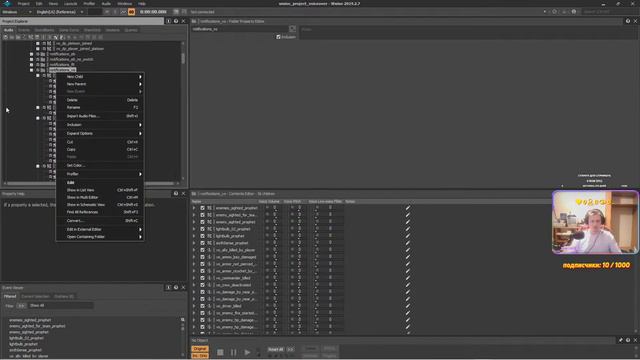Expand the vo_driver_killed row
The width and height of the screenshot is (640, 360).
tap(194, 306)
